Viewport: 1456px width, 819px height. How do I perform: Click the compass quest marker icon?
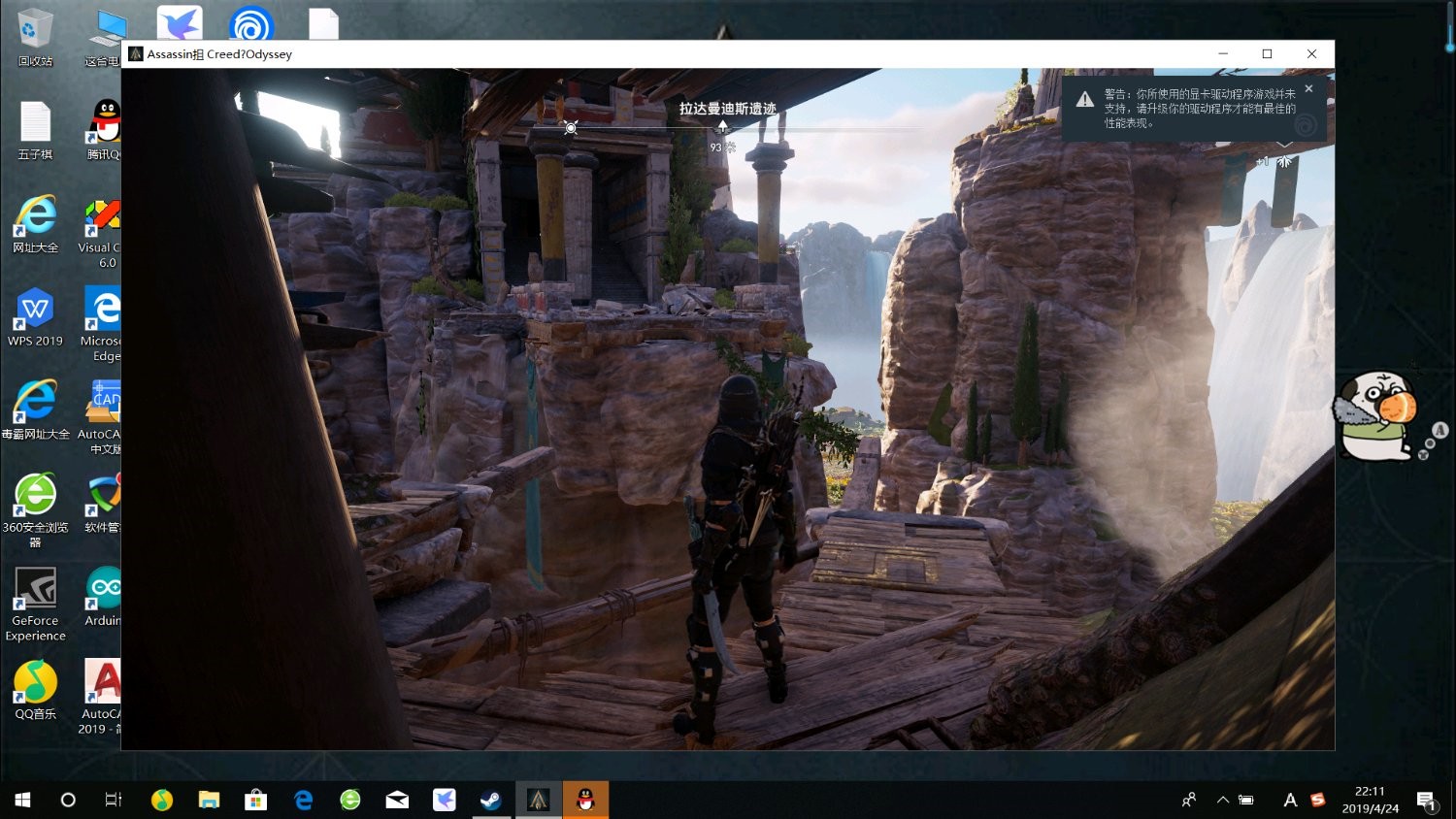[x=571, y=127]
